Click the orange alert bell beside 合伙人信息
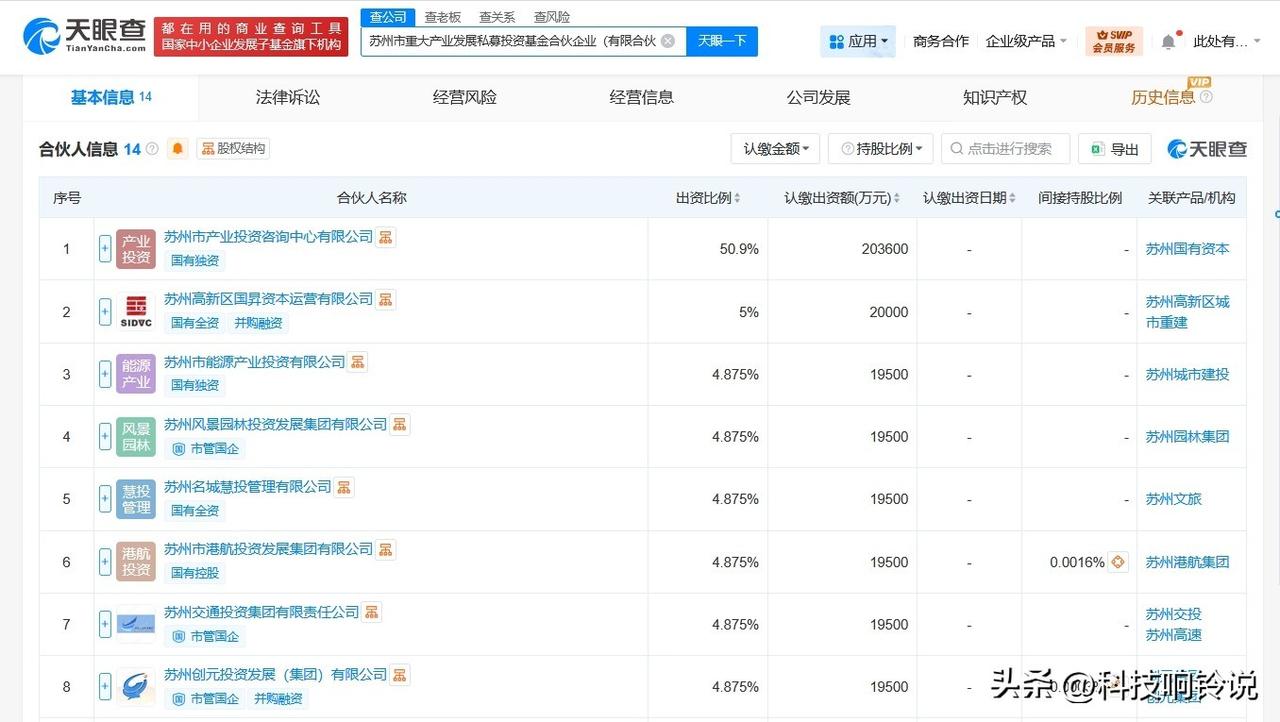The image size is (1280, 722). [x=178, y=149]
